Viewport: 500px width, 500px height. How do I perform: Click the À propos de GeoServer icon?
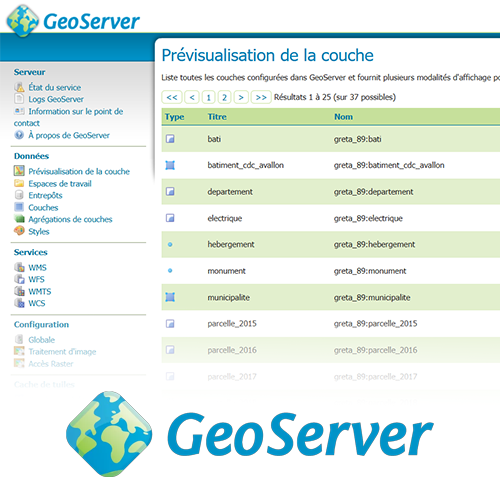pos(19,135)
